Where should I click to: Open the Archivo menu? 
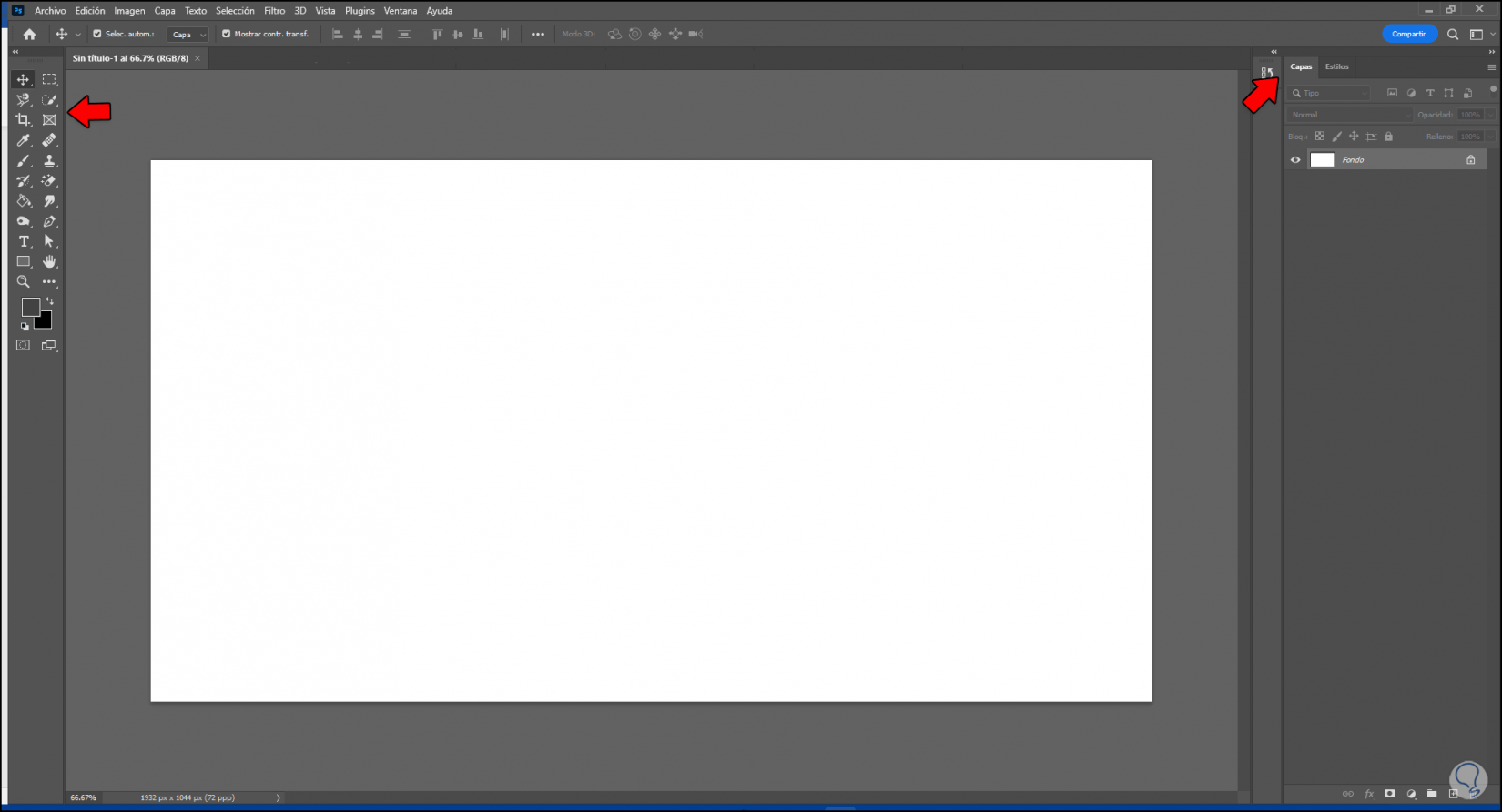(x=50, y=11)
